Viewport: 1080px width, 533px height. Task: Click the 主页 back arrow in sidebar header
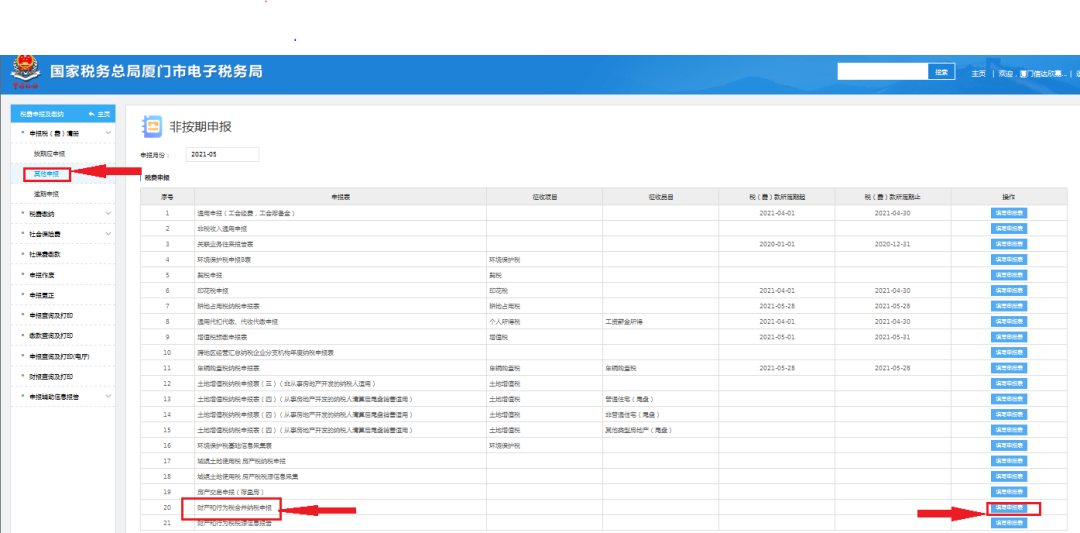(98, 114)
